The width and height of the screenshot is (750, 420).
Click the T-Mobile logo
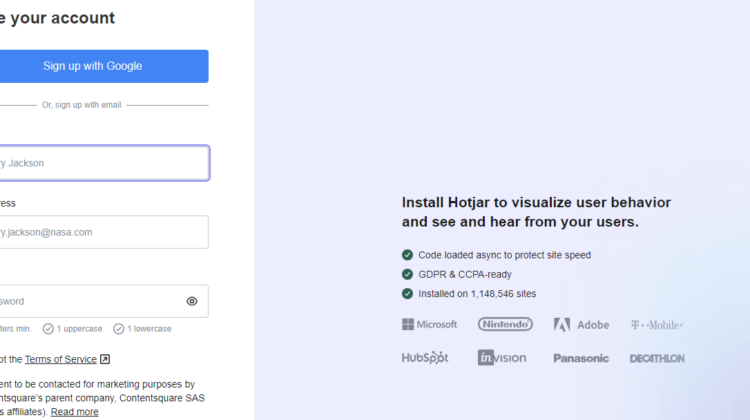point(657,325)
